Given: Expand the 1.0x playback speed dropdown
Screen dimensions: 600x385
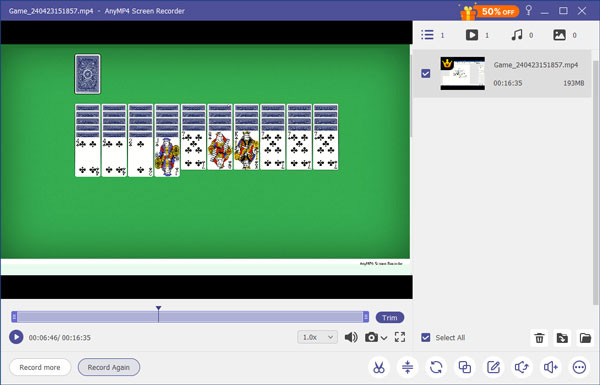Looking at the screenshot, I should [318, 337].
